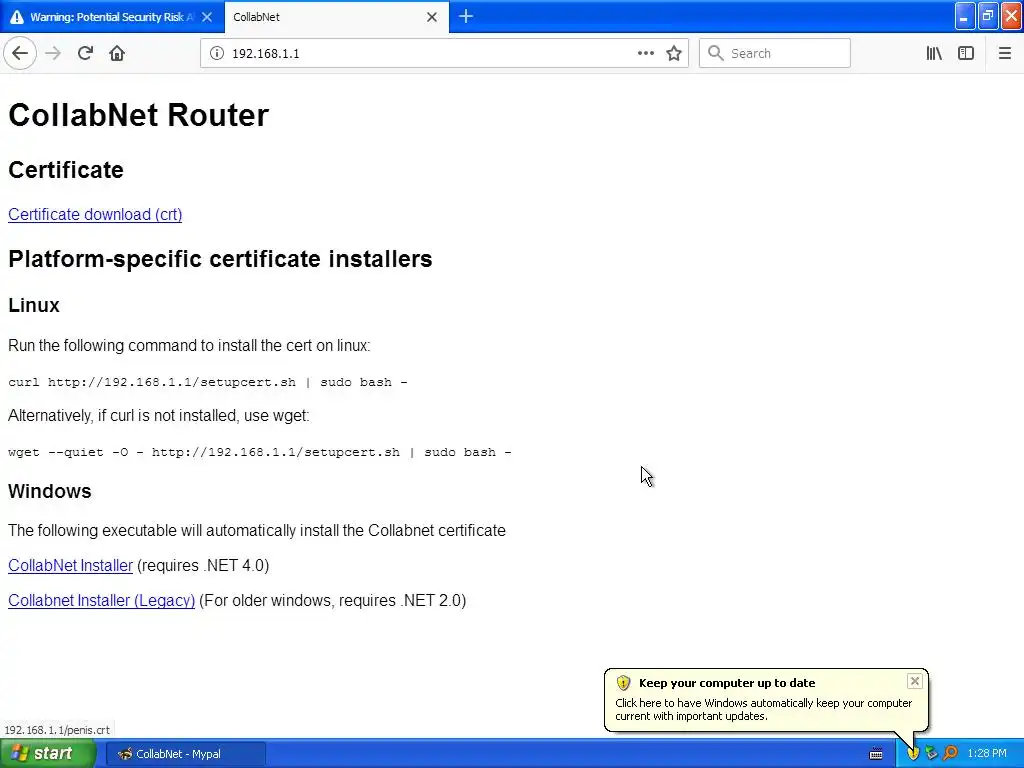Click the wget --quiet setupcert.sh command text
Screen dimensions: 1024x768
pyautogui.click(x=260, y=452)
